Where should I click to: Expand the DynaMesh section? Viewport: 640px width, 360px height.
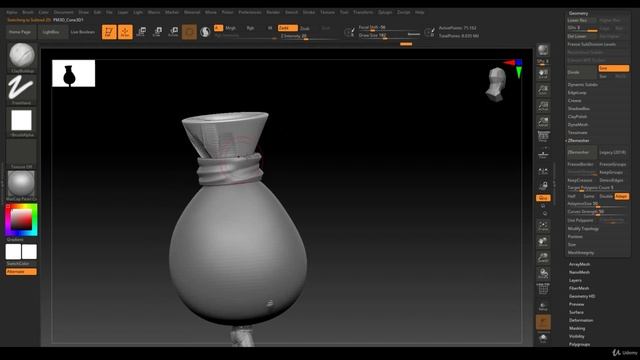click(578, 124)
